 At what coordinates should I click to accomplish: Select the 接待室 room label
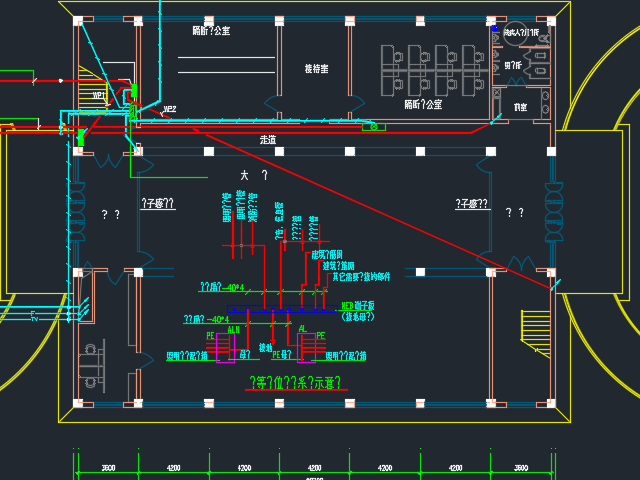(319, 69)
